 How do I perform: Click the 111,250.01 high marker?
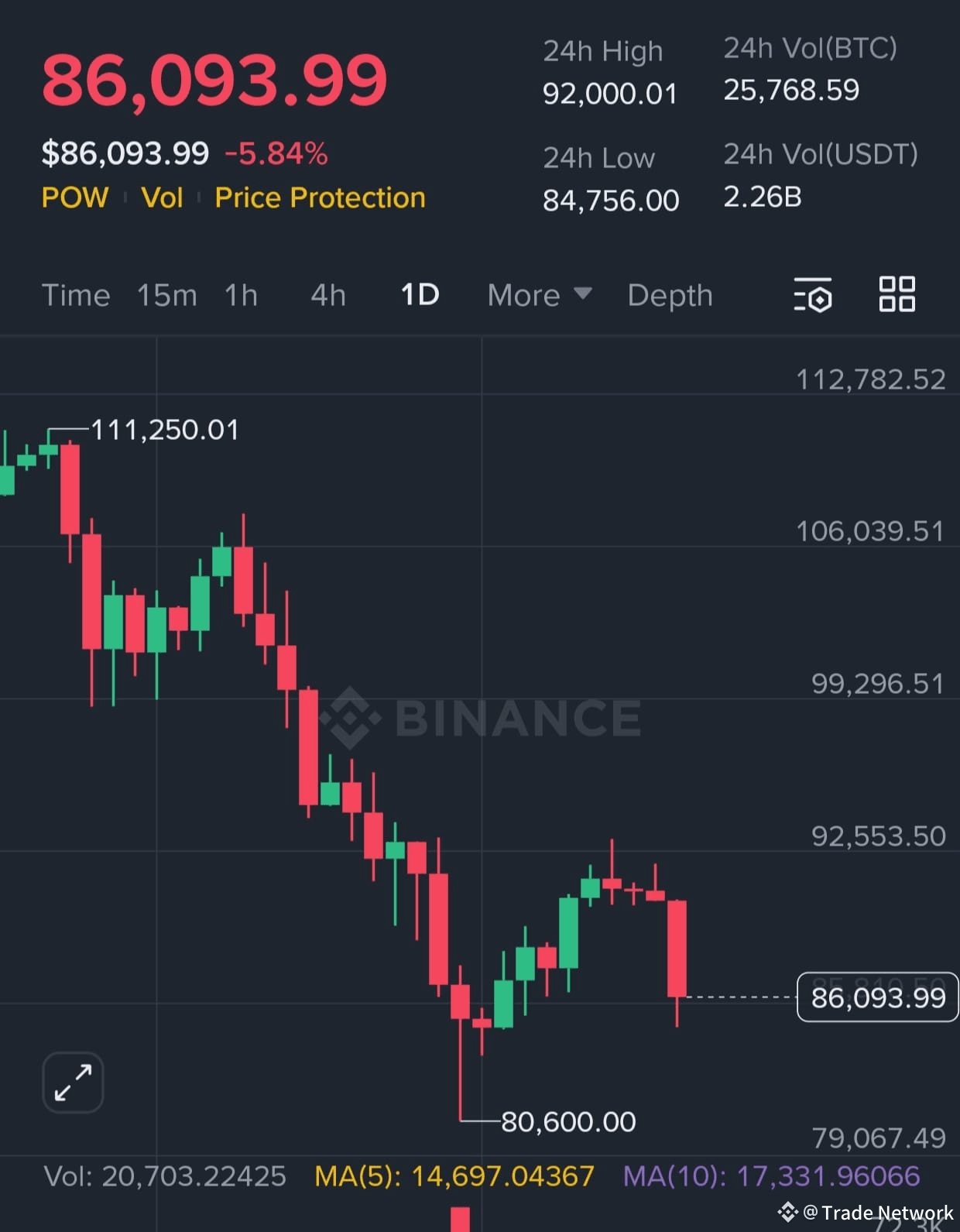(165, 430)
